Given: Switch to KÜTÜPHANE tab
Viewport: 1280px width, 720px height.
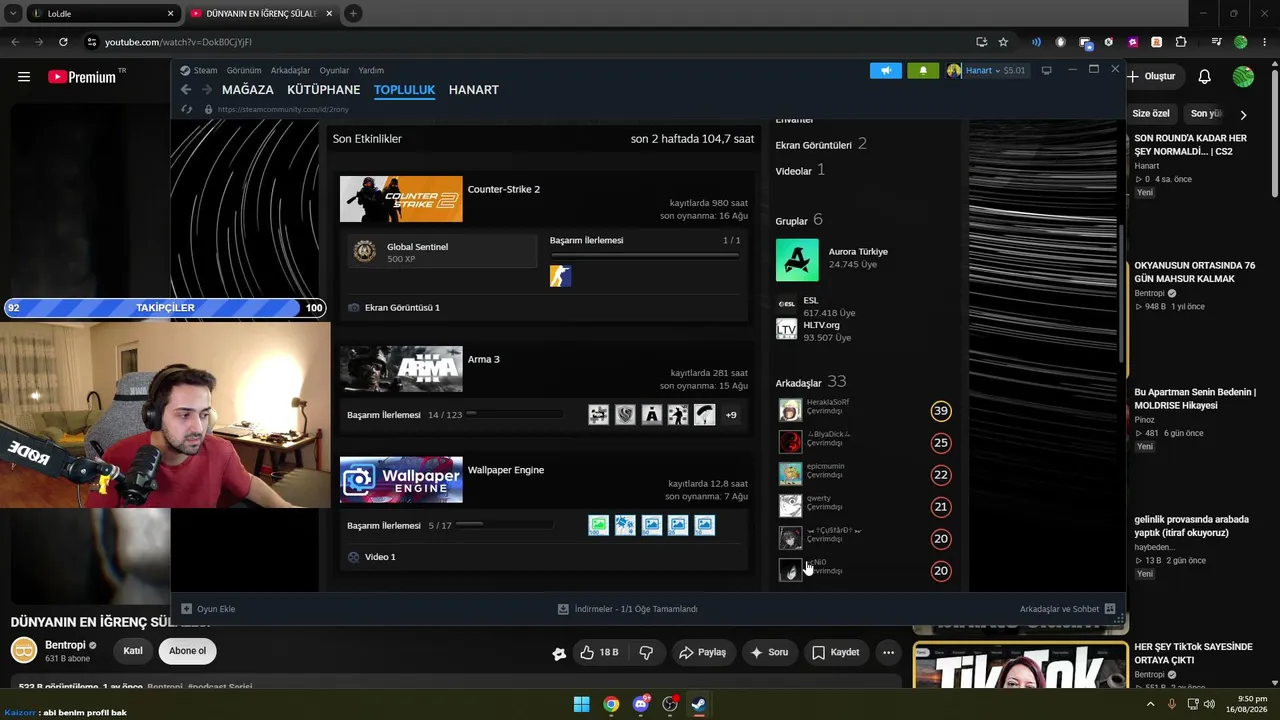Looking at the screenshot, I should coord(323,90).
